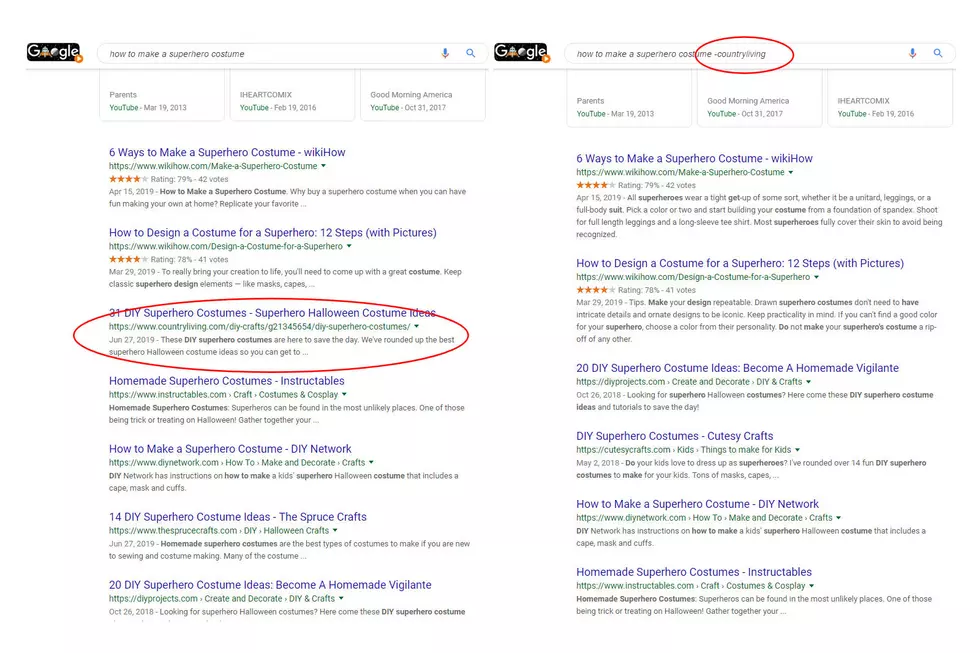Open '31 DIY Superhero Costumes' Country Living result
The image size is (980, 653).
(272, 313)
